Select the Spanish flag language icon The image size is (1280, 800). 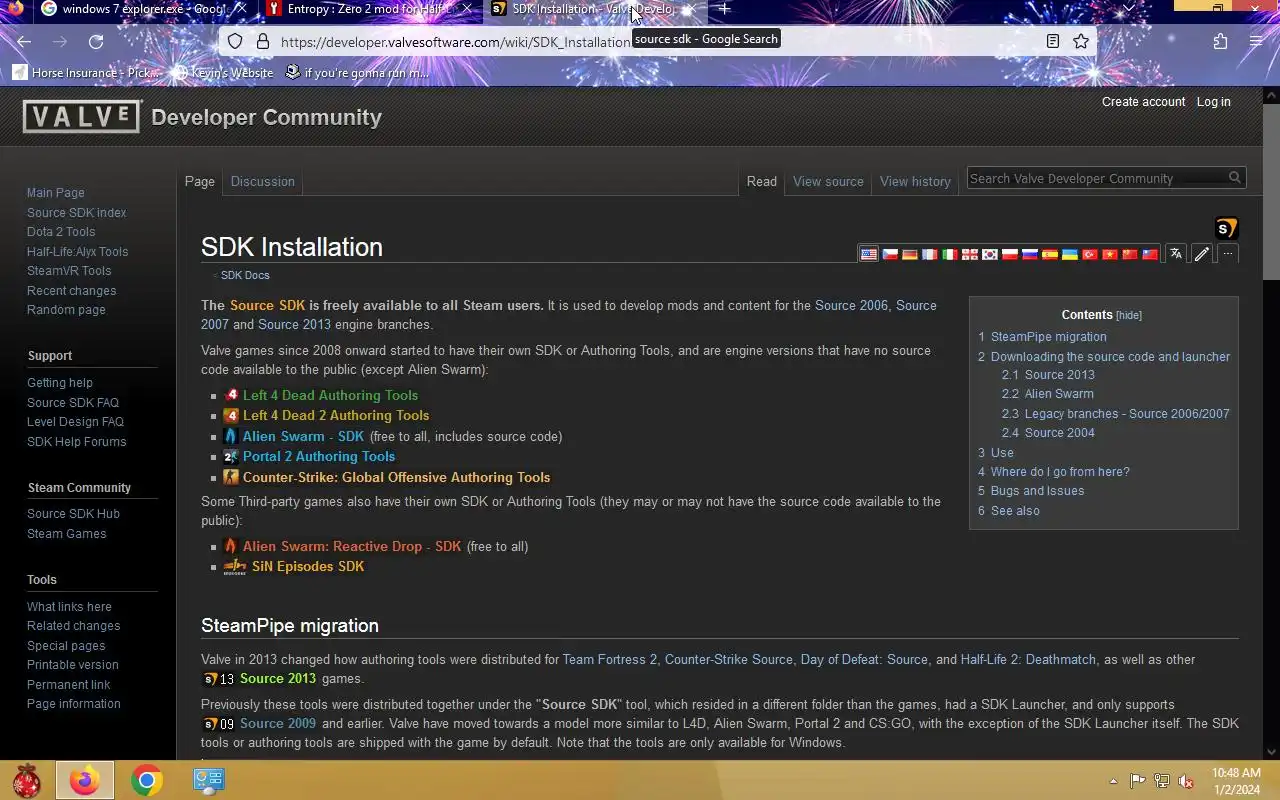(1049, 254)
